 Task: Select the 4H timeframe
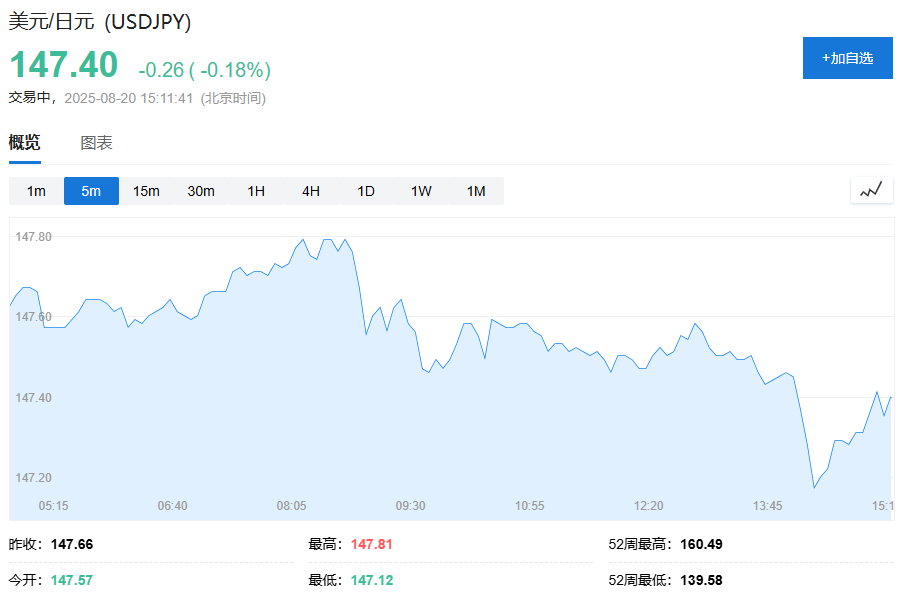click(x=311, y=191)
